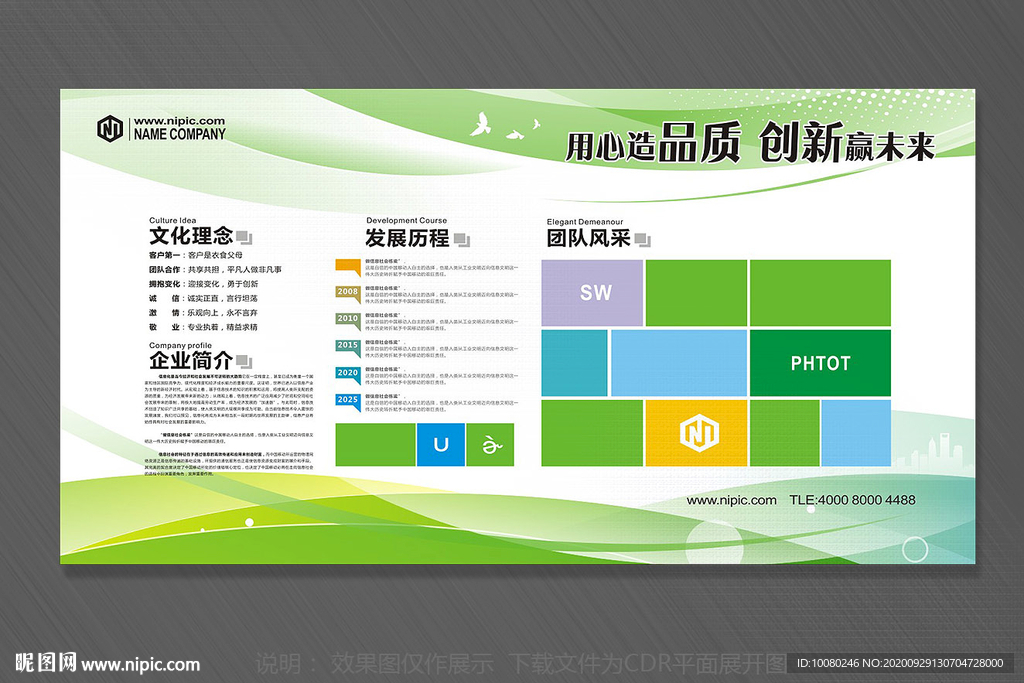Screen dimensions: 1024x683
Task: Click the gray square icon beside 发展历程
Action: 462,239
